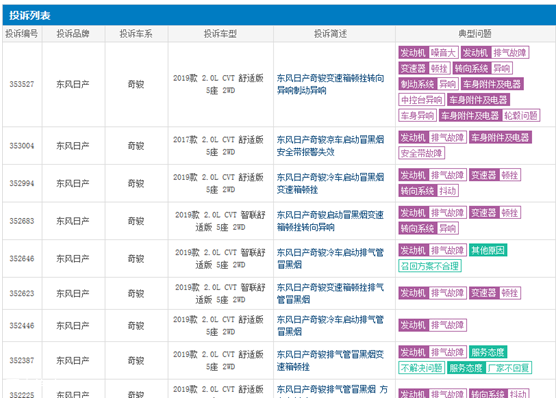
Task: Click the green 其他原因 tag
Action: 488,250
